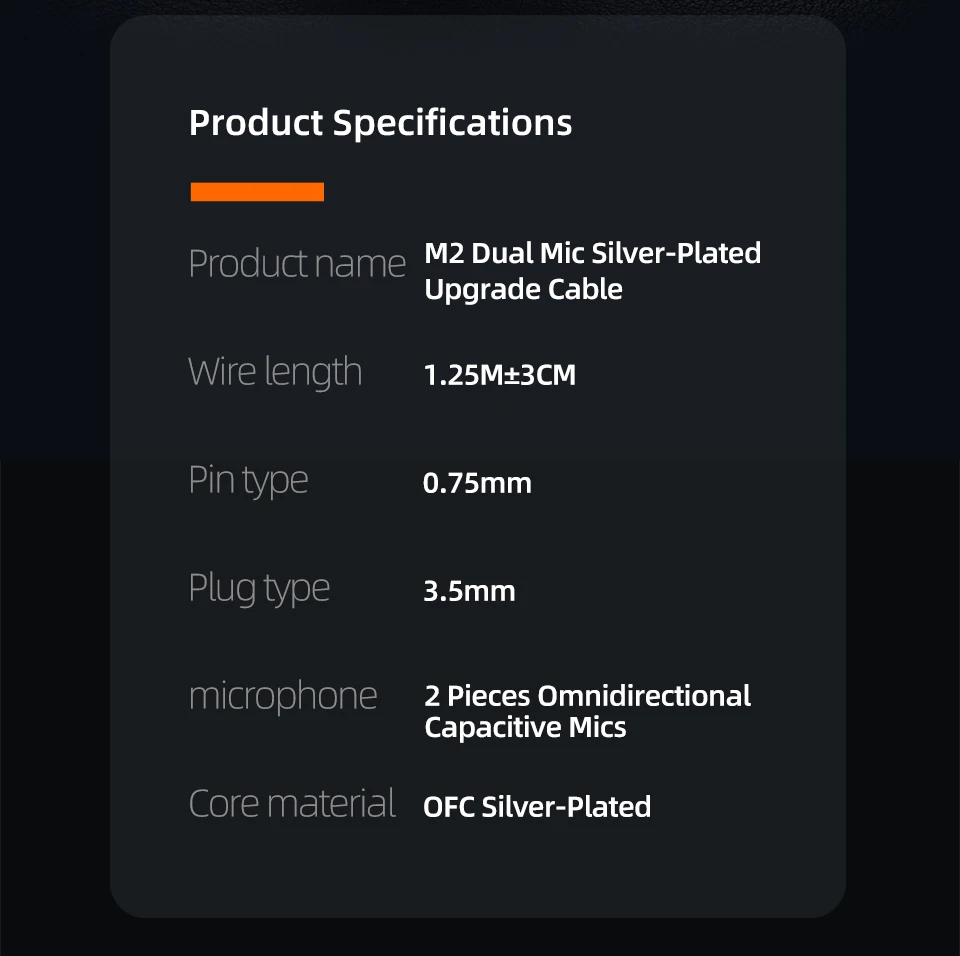
Task: Click the "Pin type" label
Action: coord(248,480)
